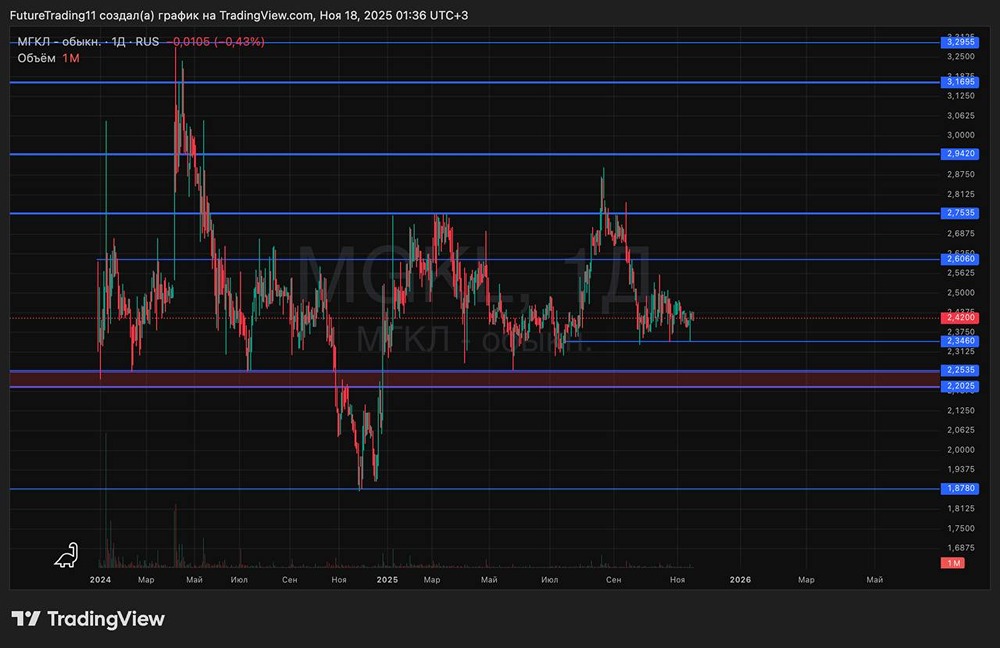This screenshot has height=648, width=1000.
Task: Select the 3,1695 blue price label
Action: (x=960, y=82)
